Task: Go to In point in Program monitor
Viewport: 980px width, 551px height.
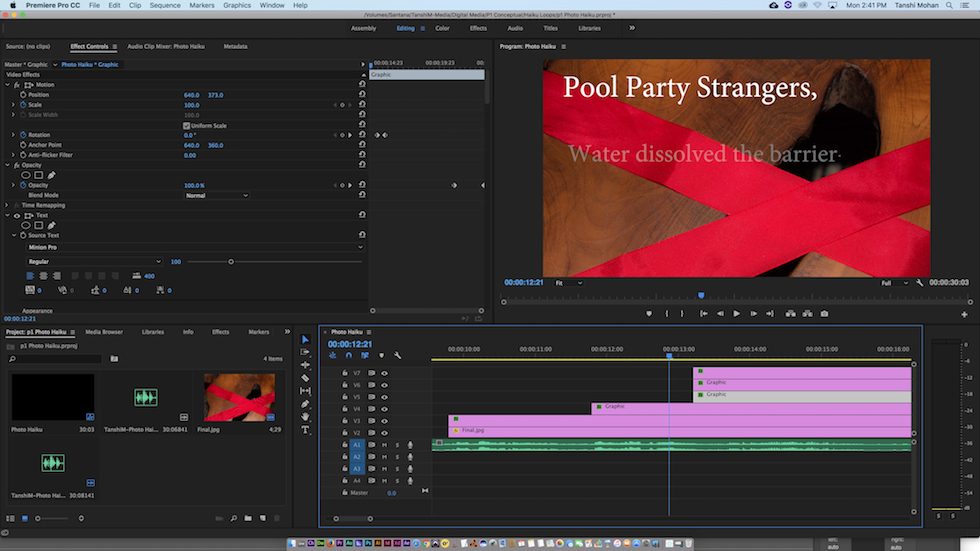Action: point(704,314)
